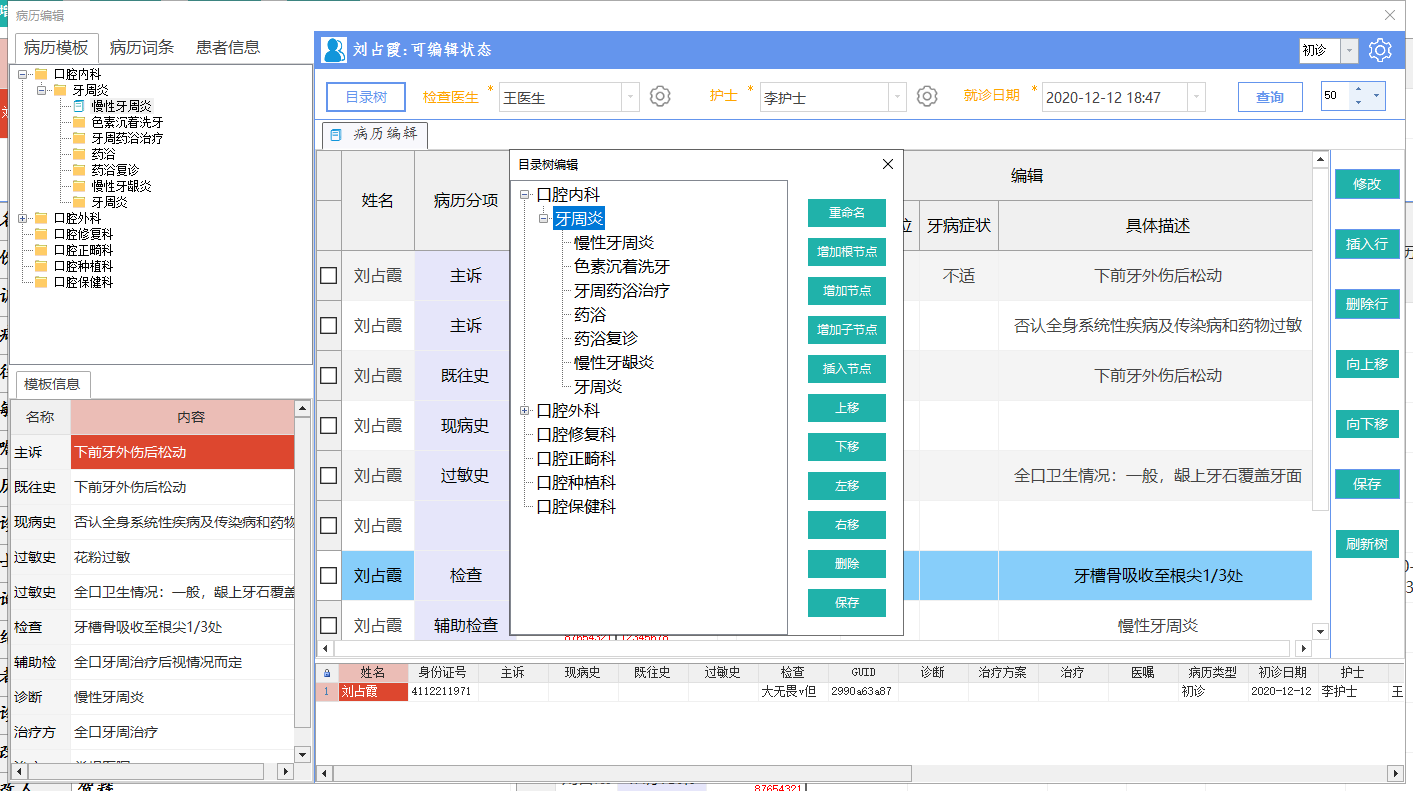Open 就诊日期 date picker dropdown
The width and height of the screenshot is (1413, 791).
point(1195,97)
